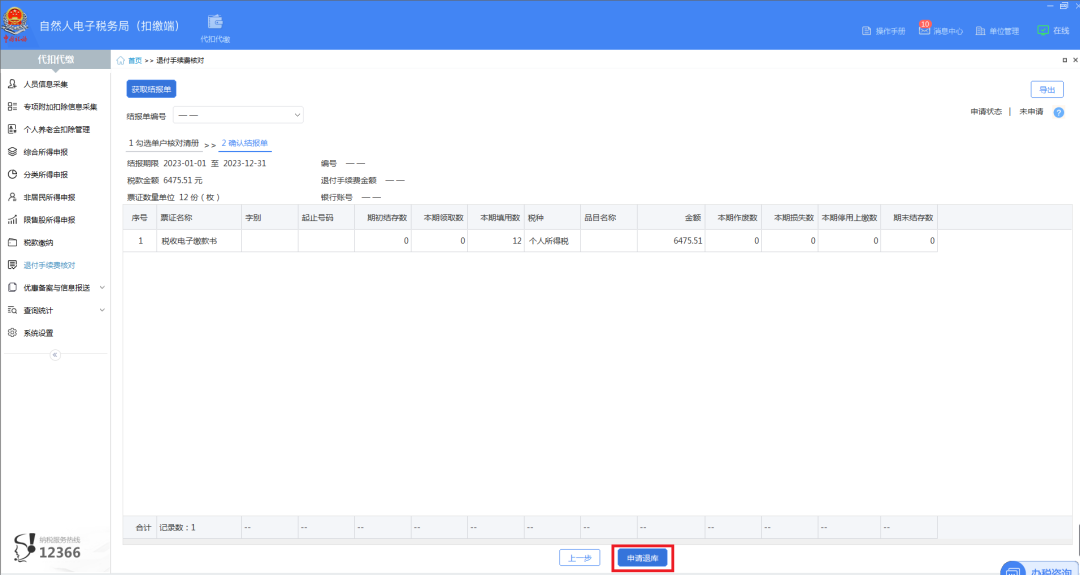
Task: Click the 本期作废数 column header
Action: 734,217
